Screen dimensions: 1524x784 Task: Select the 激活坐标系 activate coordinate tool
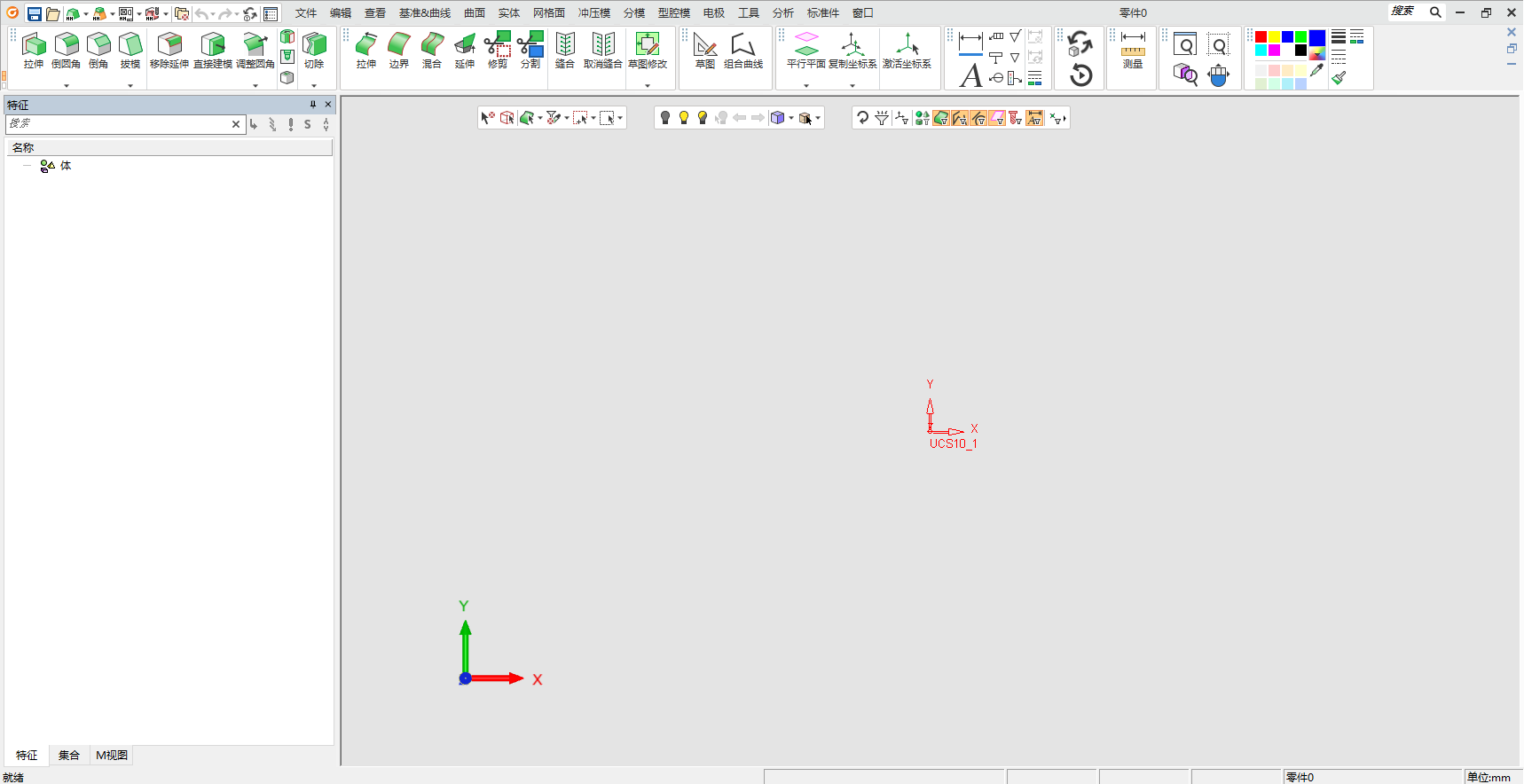click(907, 51)
